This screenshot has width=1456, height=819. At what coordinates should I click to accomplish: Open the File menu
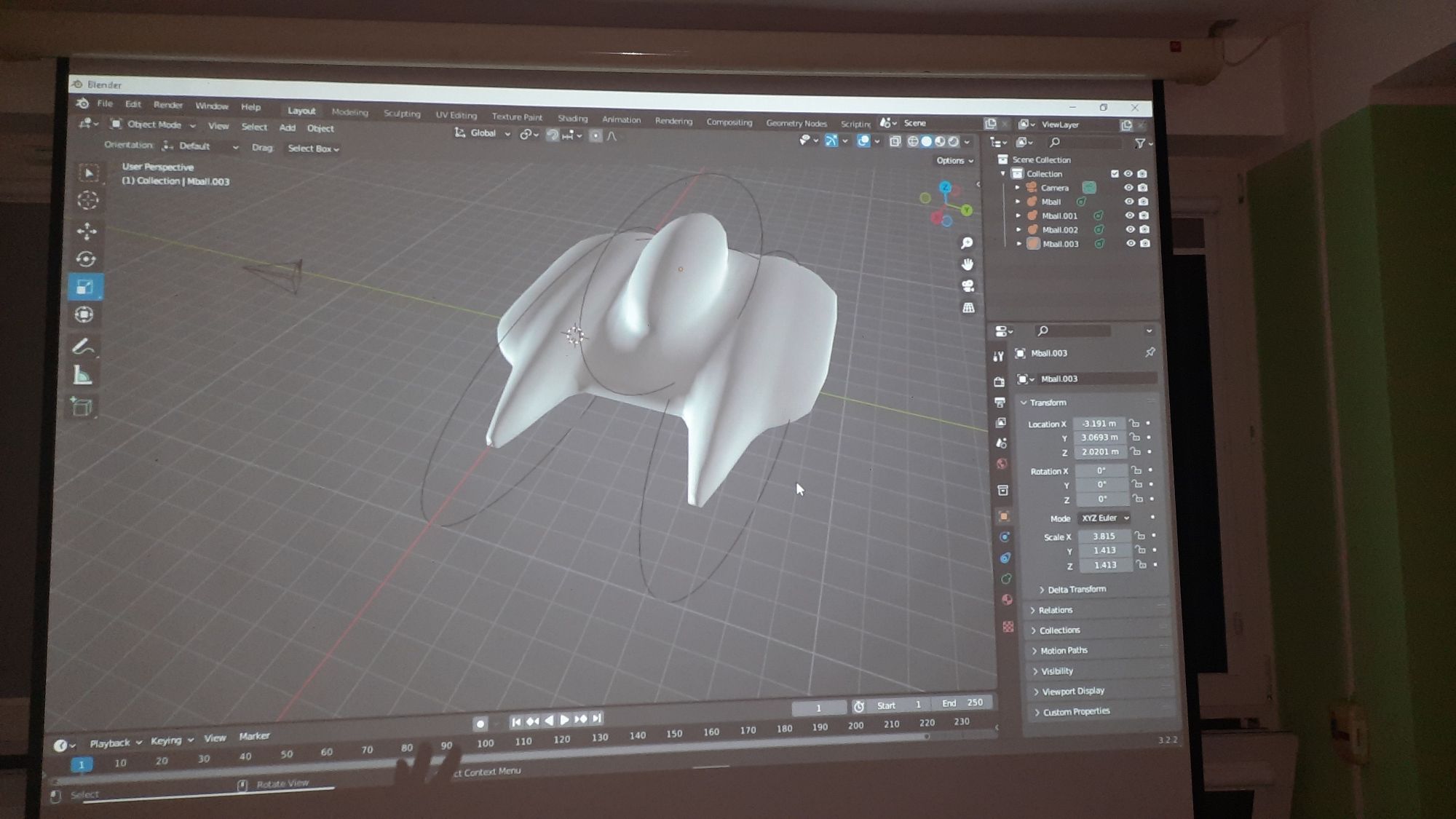106,103
